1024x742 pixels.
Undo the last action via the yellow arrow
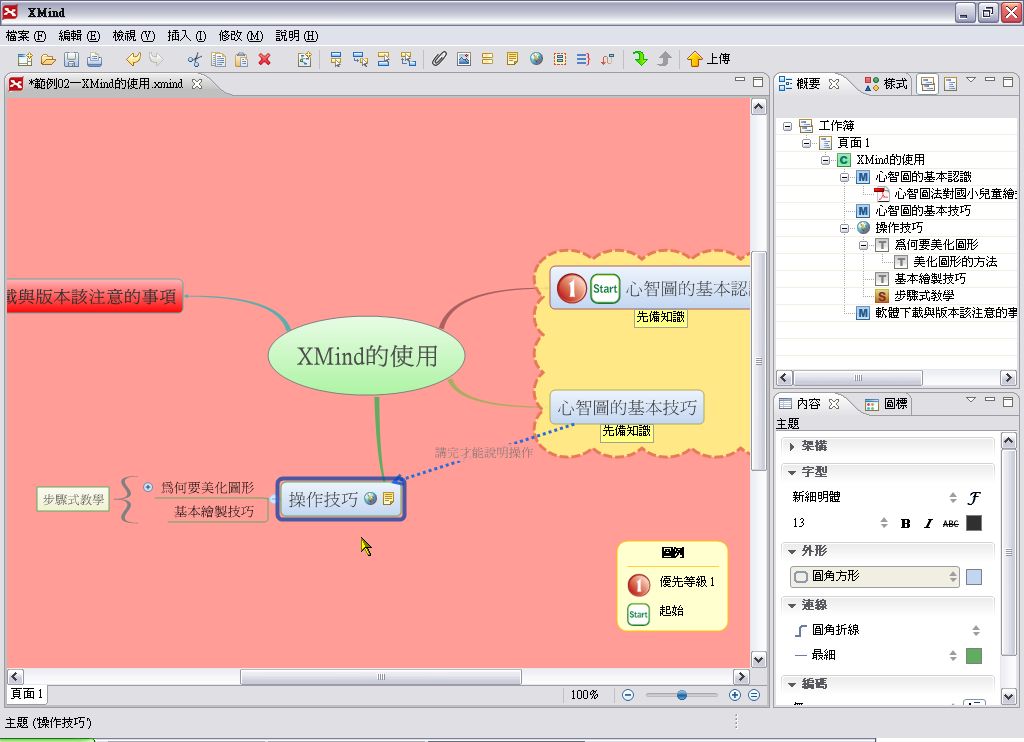[x=133, y=59]
